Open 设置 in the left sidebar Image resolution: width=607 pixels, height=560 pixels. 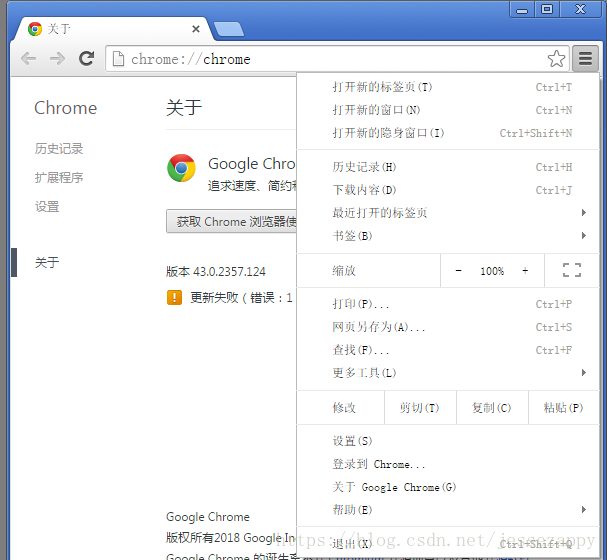tap(47, 207)
